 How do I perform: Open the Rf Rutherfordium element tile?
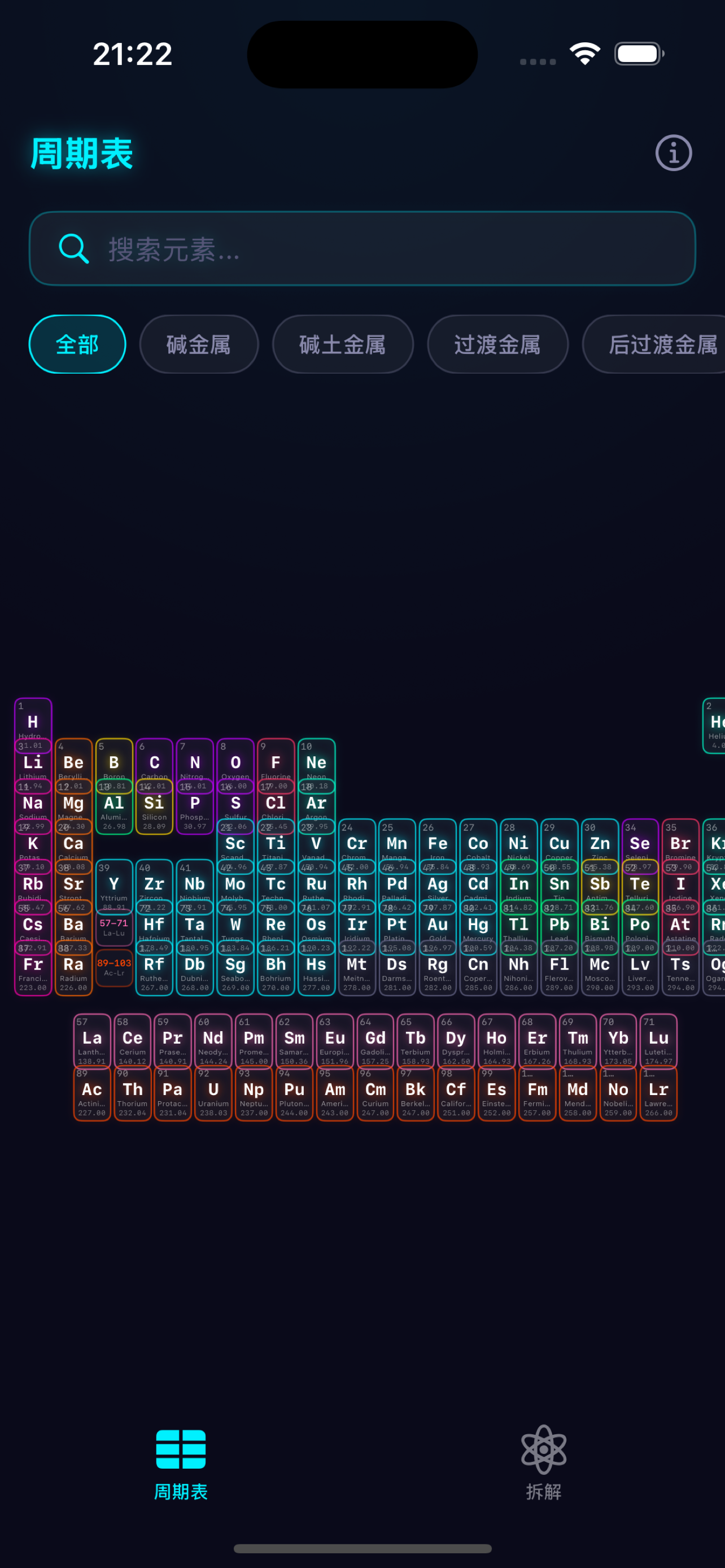(155, 969)
